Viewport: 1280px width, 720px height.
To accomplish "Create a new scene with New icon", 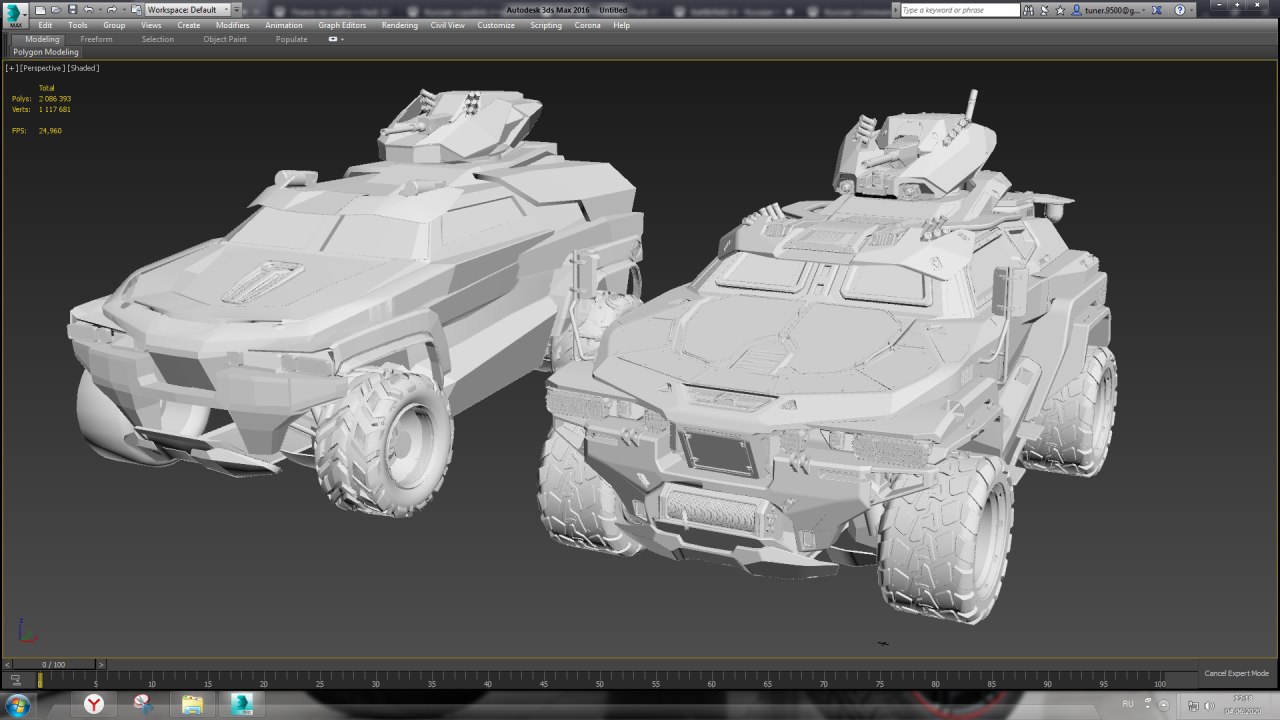I will click(x=41, y=9).
